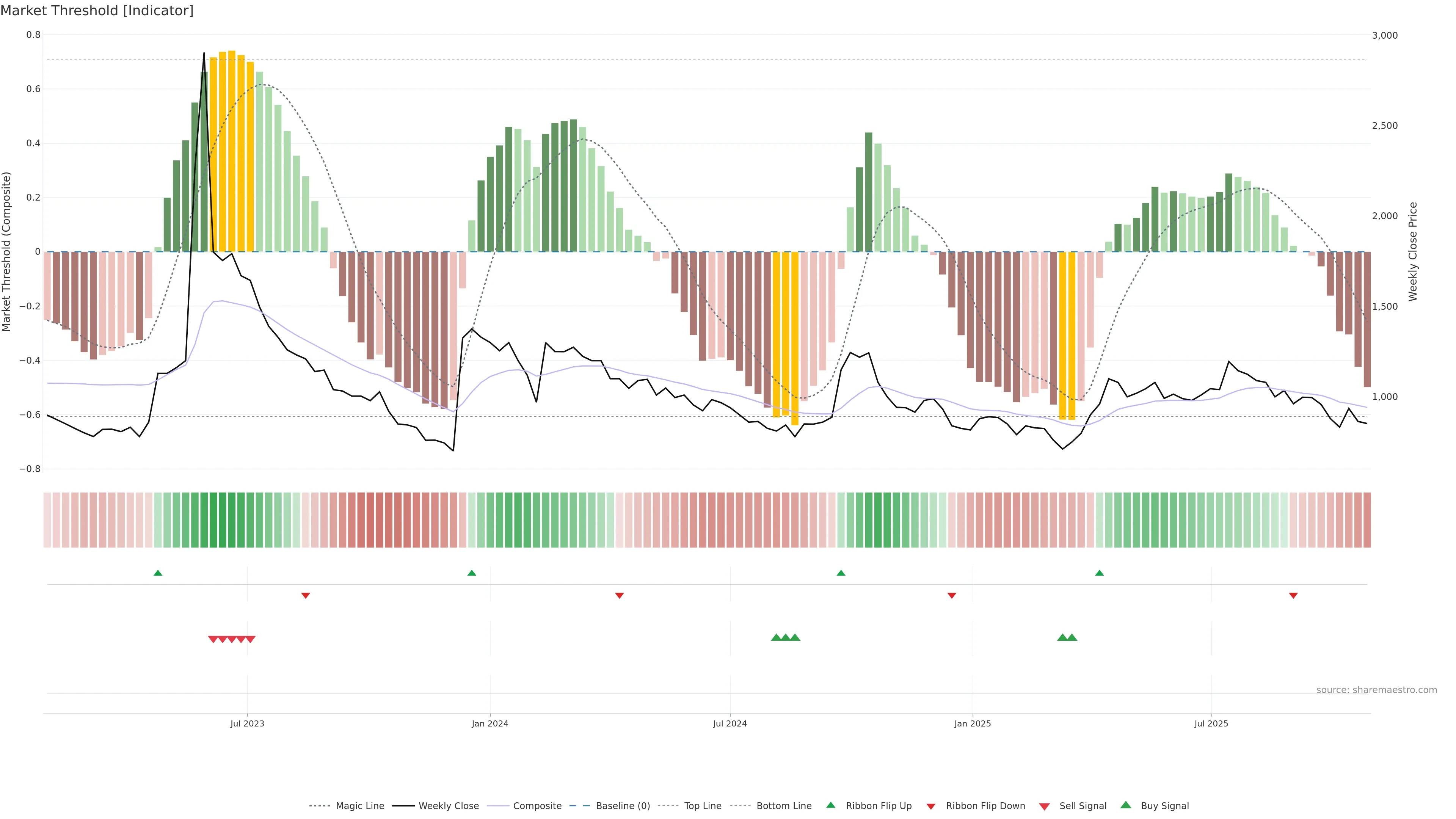Hide the Composite series via legend

(x=537, y=806)
